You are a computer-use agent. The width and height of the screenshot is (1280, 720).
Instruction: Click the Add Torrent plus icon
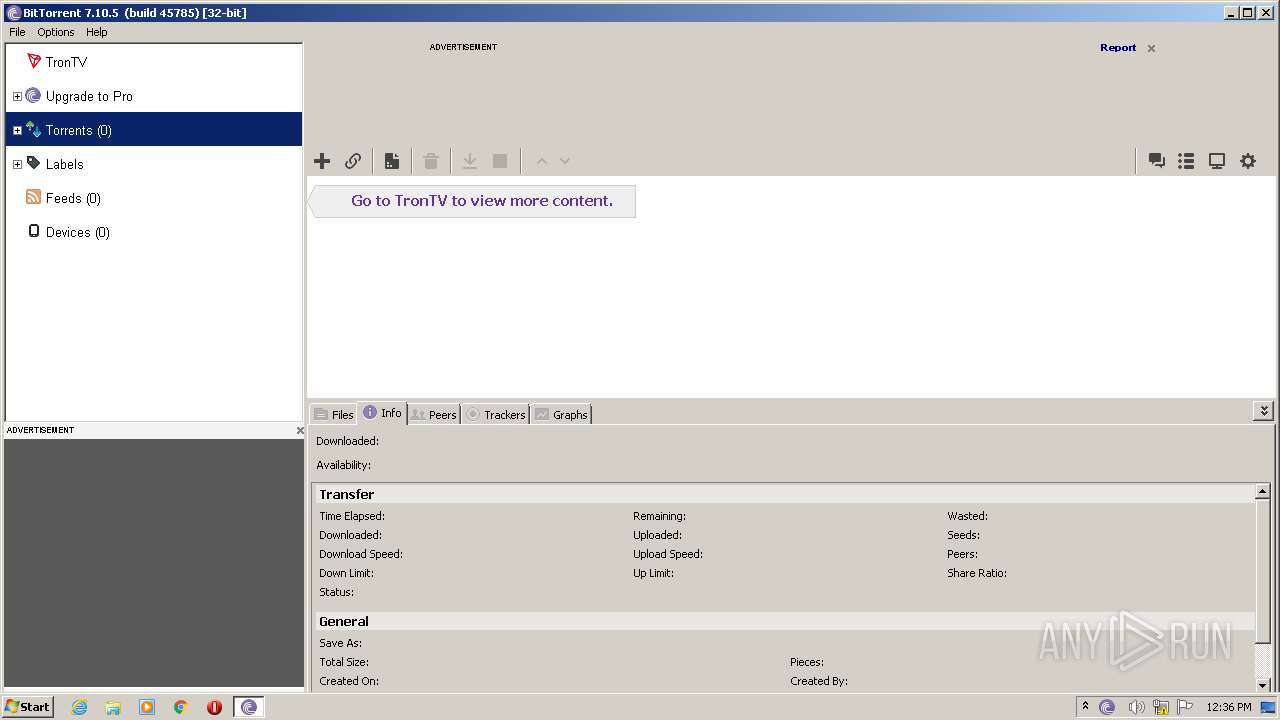pyautogui.click(x=322, y=161)
